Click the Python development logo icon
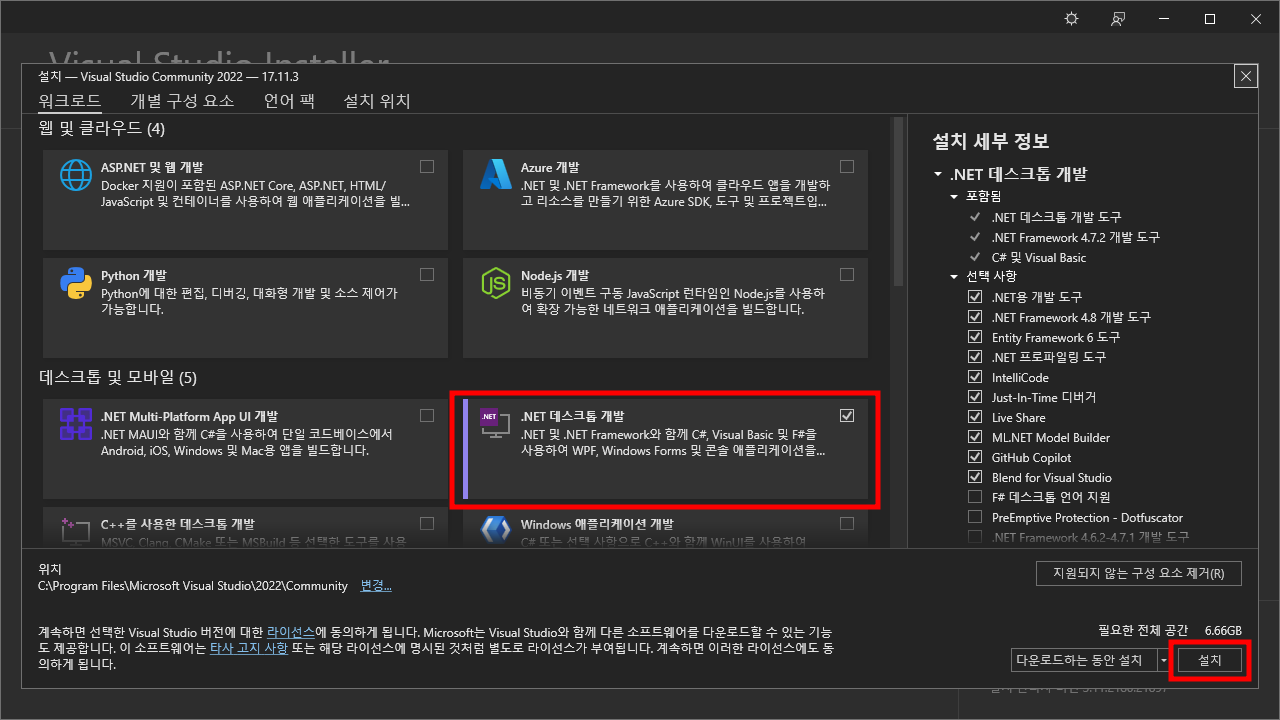 (76, 283)
